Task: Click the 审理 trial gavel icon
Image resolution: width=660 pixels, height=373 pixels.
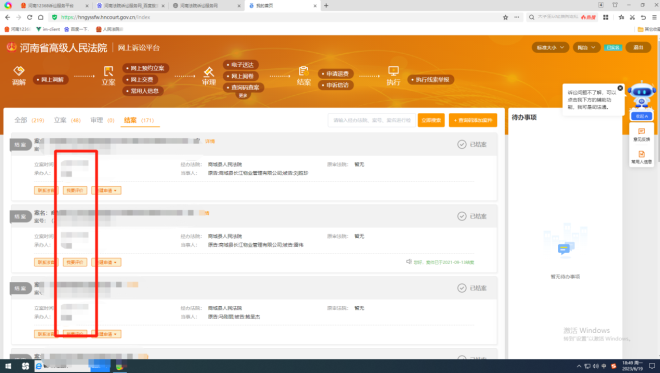Action: 209,71
